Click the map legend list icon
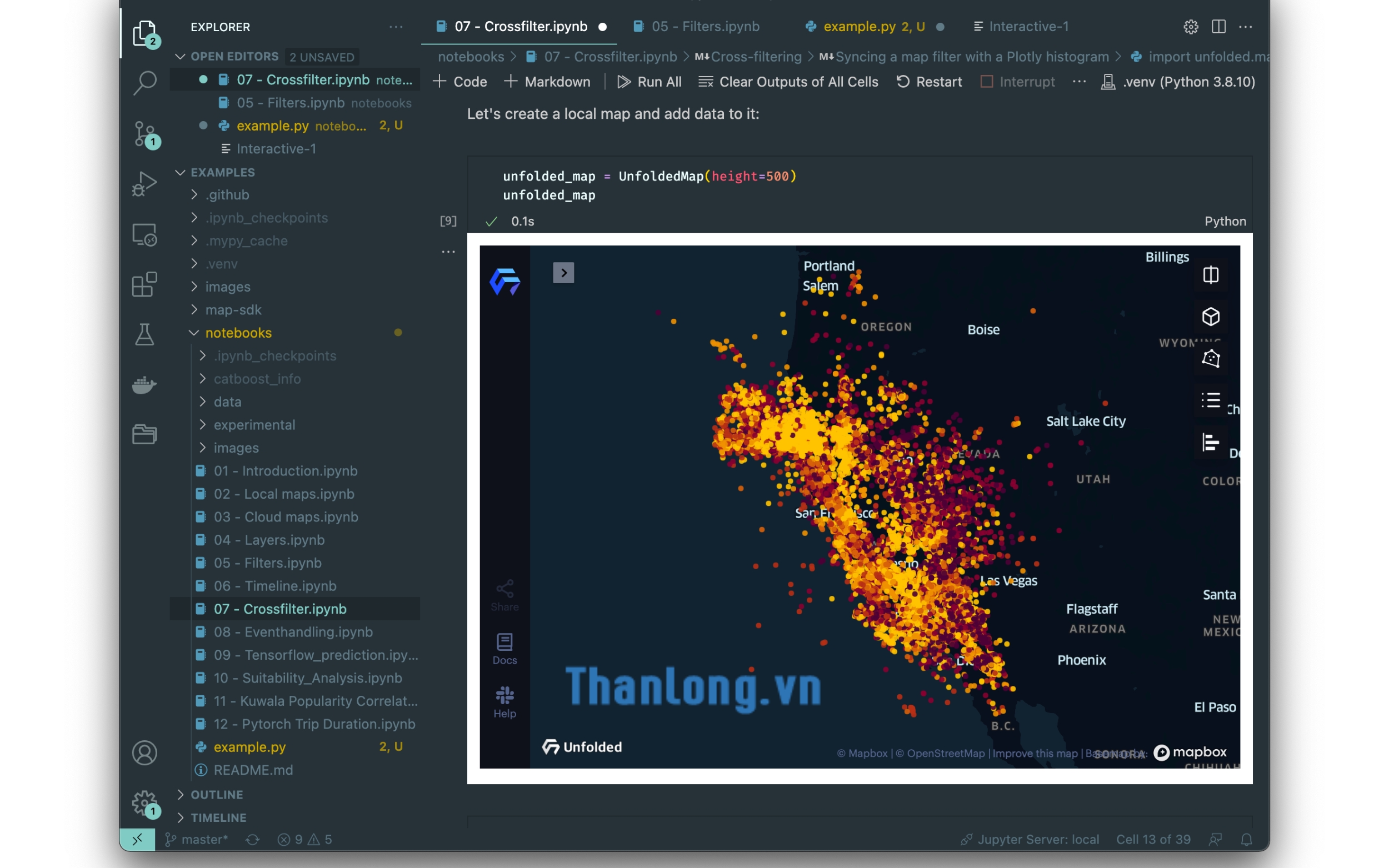 1211,400
